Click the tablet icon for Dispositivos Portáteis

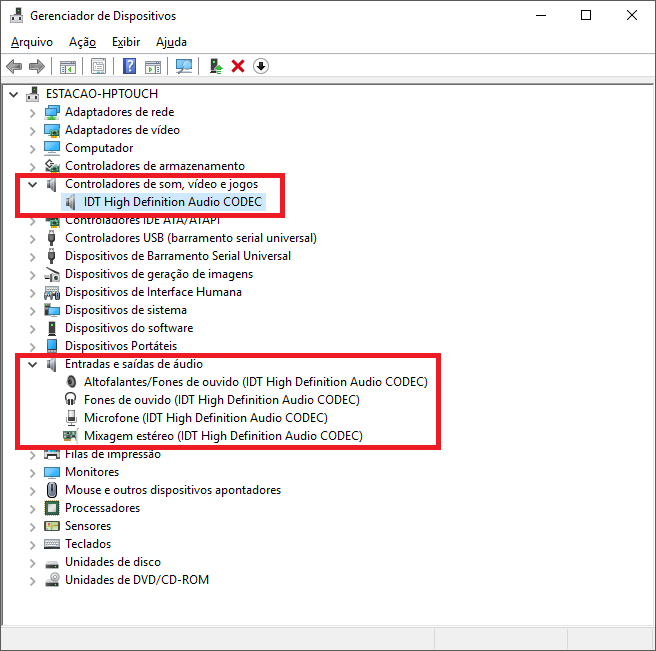pos(52,346)
